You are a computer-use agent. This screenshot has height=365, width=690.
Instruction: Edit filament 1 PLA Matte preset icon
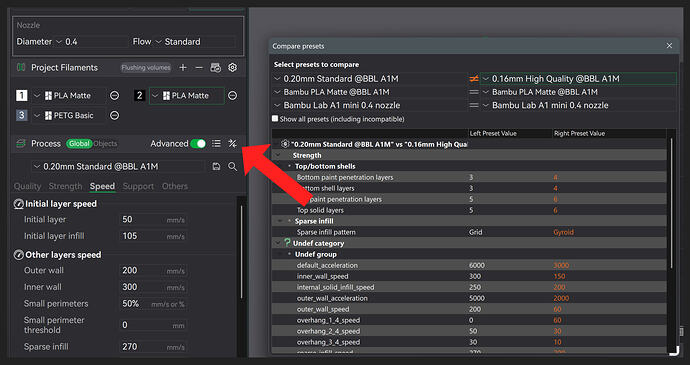pos(114,96)
